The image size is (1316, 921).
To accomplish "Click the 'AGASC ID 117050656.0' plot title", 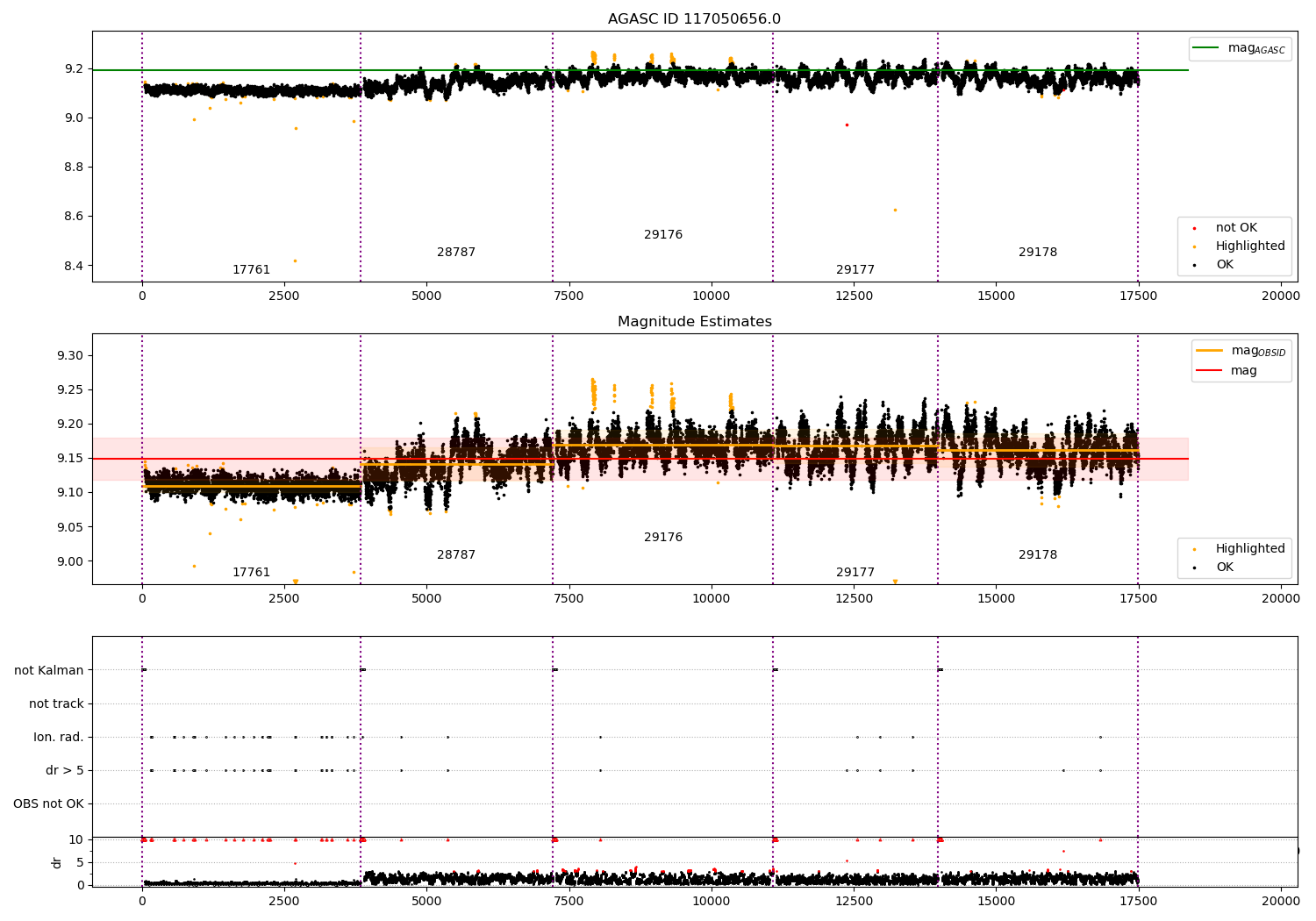I will (x=694, y=19).
